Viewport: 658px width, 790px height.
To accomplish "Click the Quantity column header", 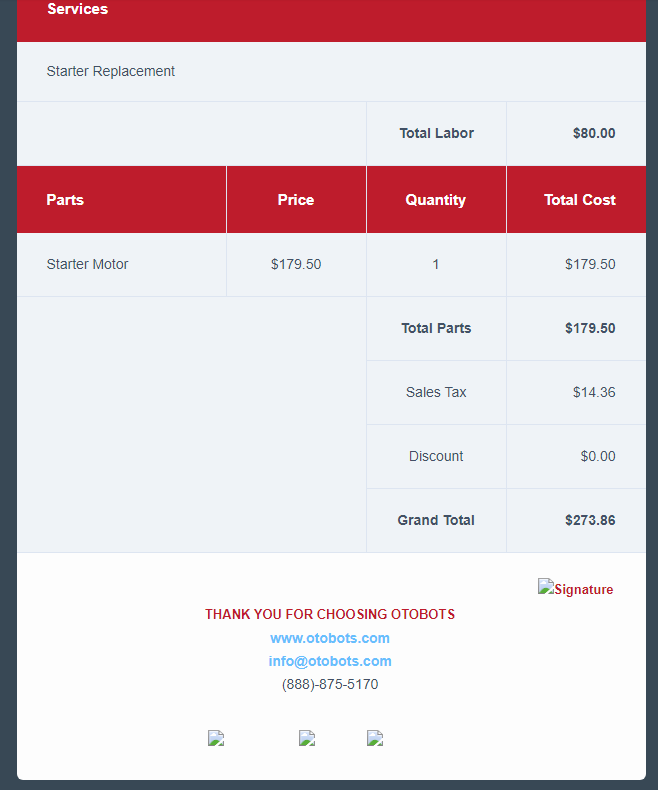I will pos(436,200).
